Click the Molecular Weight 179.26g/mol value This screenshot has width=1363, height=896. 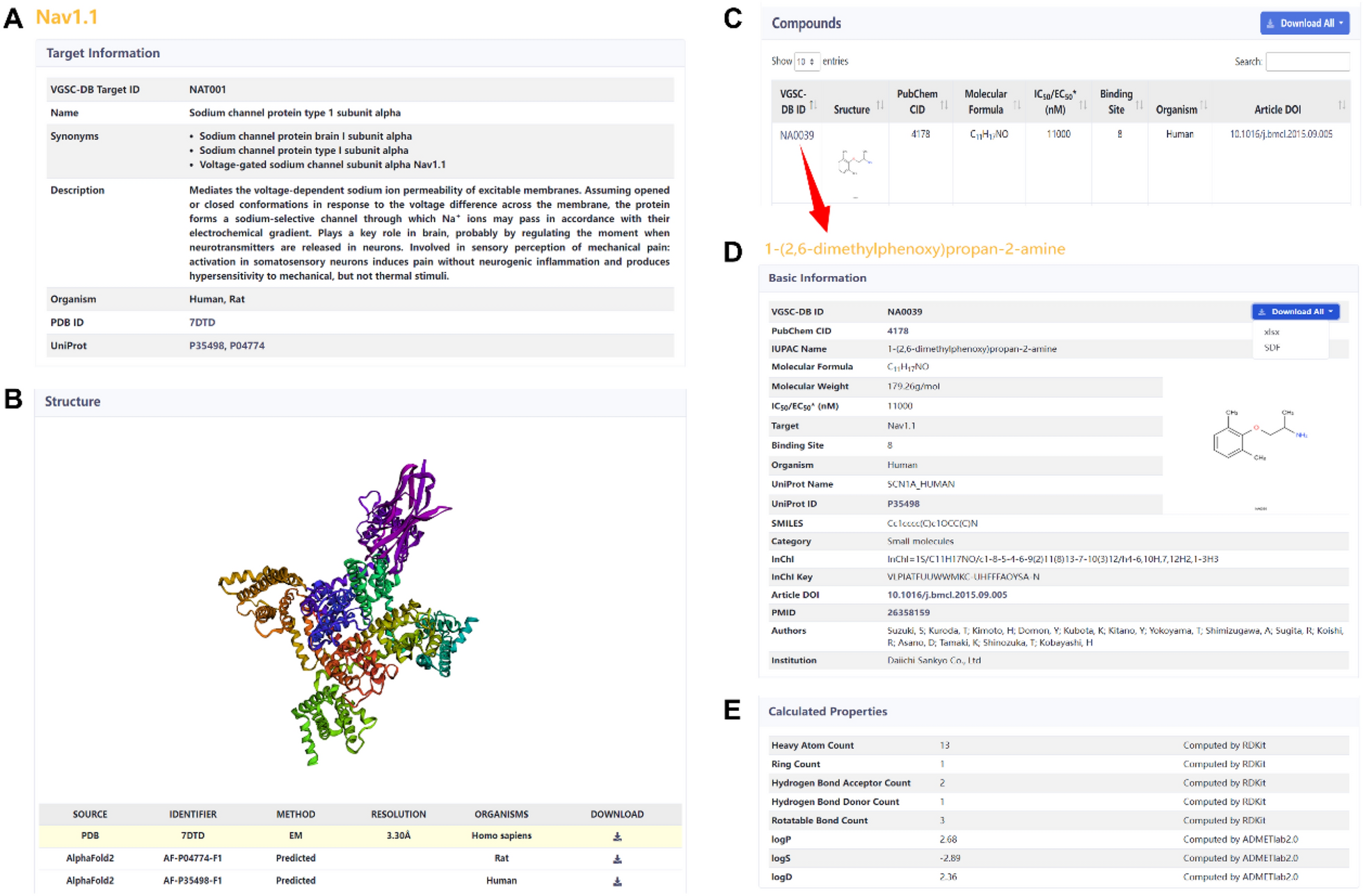pyautogui.click(x=913, y=386)
